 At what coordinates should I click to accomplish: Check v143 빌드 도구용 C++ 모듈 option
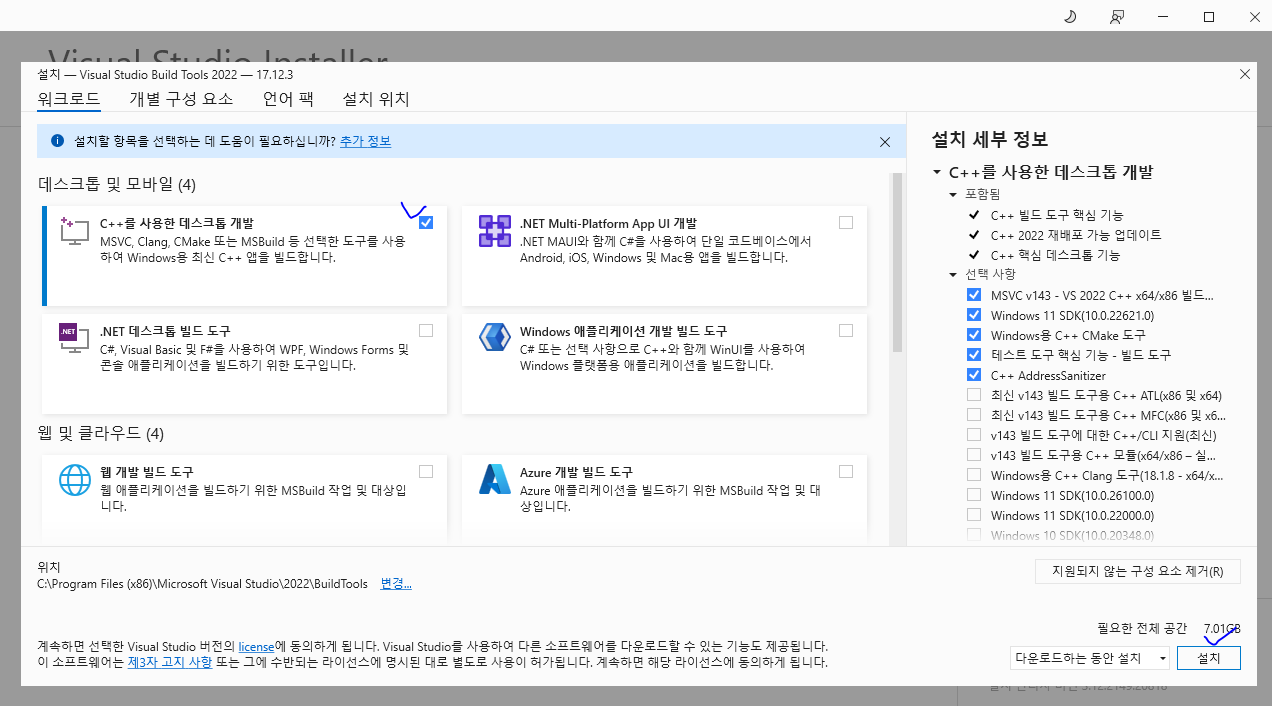[974, 455]
